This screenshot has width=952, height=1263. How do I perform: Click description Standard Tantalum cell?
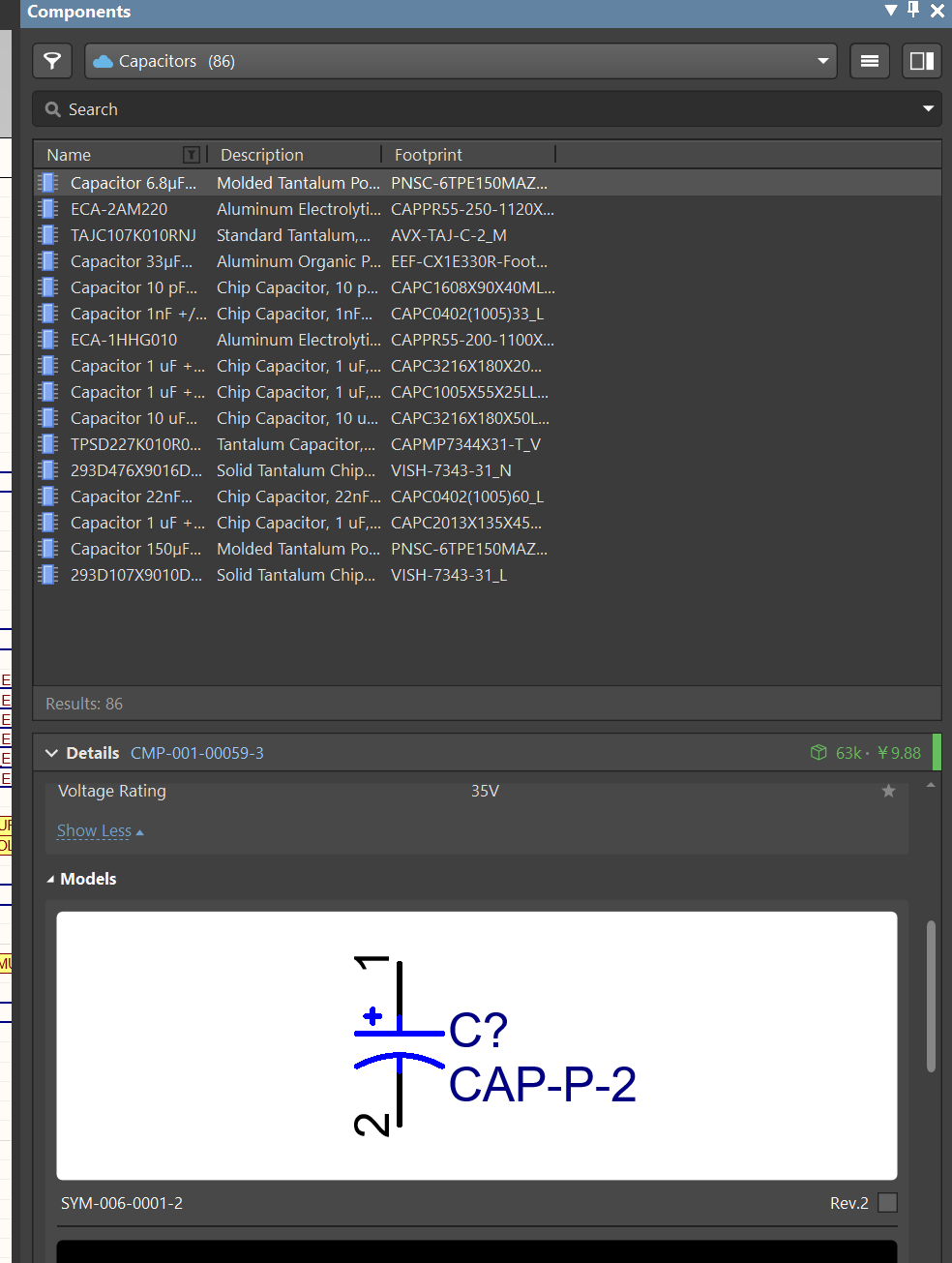click(x=293, y=235)
